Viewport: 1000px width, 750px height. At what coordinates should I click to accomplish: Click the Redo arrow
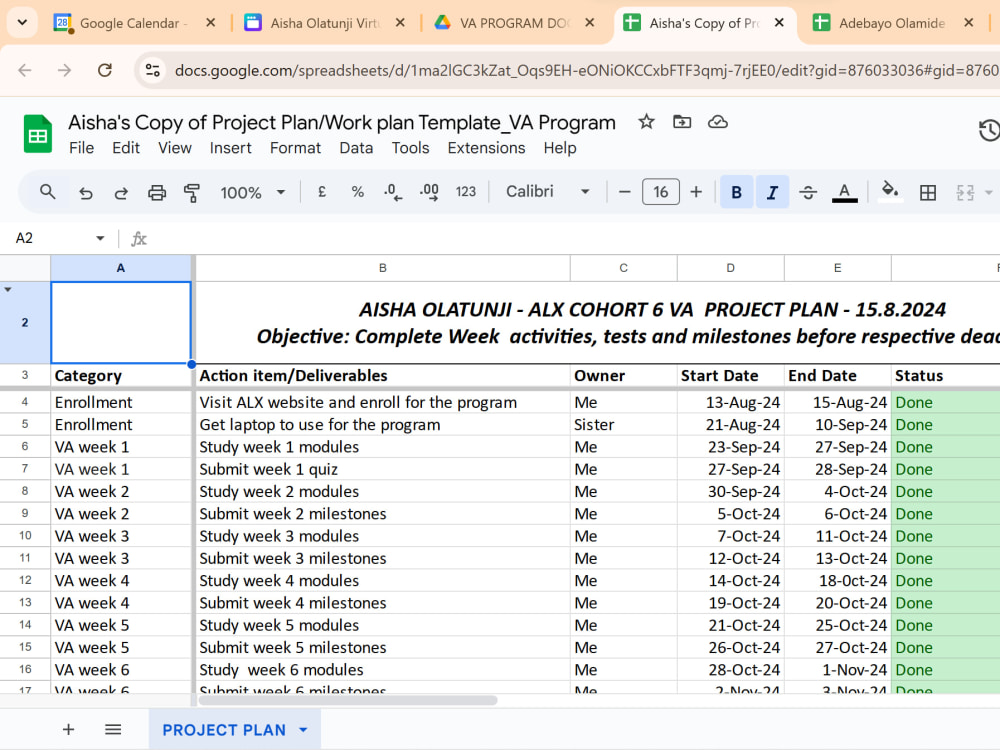coord(121,193)
